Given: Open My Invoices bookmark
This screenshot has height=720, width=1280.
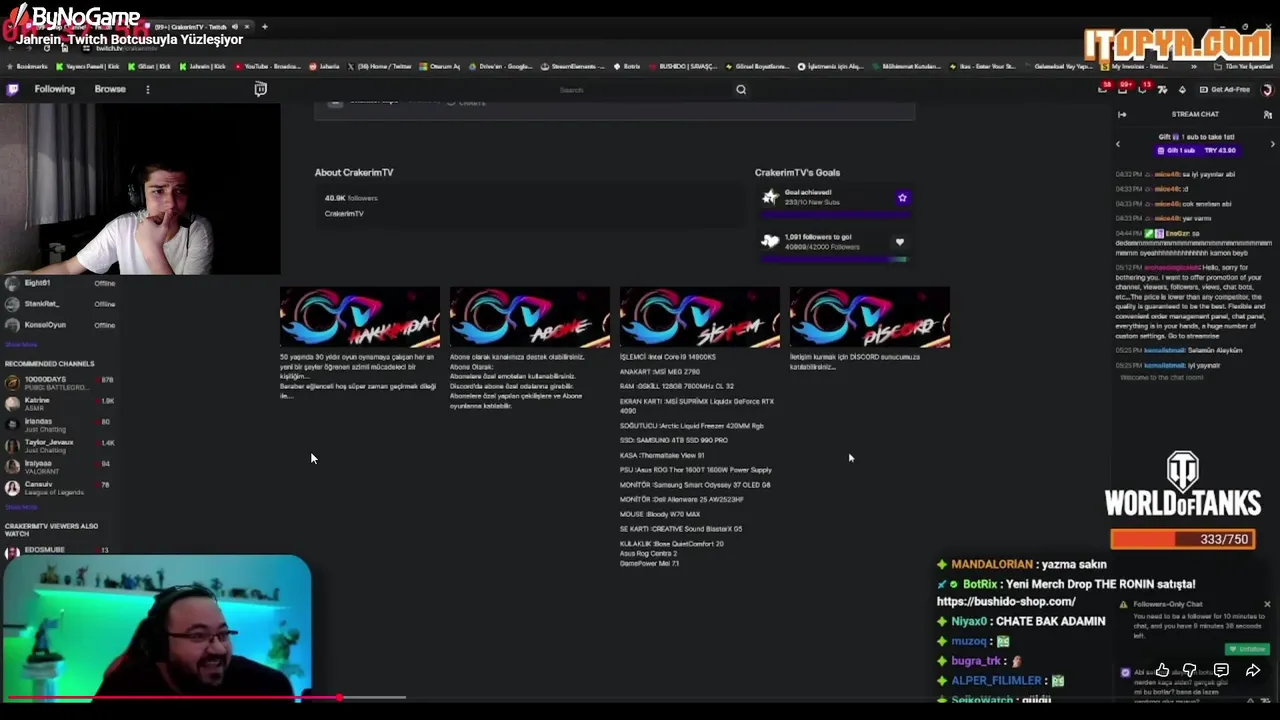Looking at the screenshot, I should (1134, 67).
